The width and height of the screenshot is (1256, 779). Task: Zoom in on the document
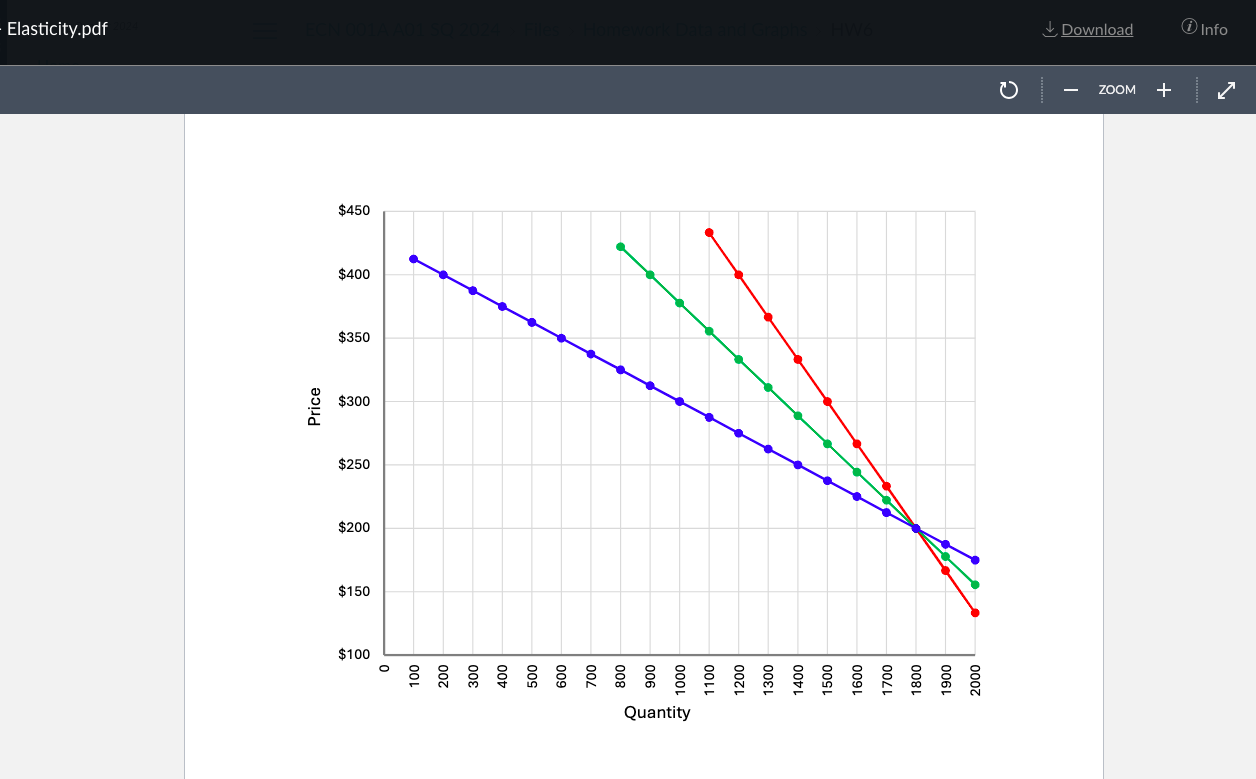(x=1164, y=90)
